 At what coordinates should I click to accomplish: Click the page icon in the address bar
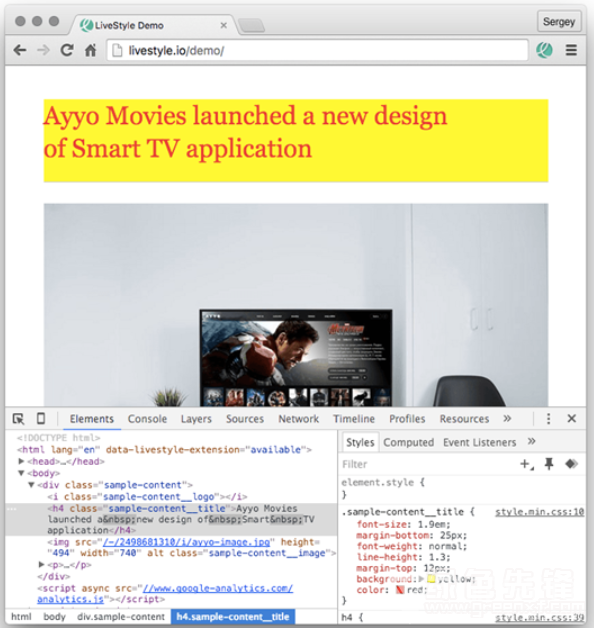point(117,50)
